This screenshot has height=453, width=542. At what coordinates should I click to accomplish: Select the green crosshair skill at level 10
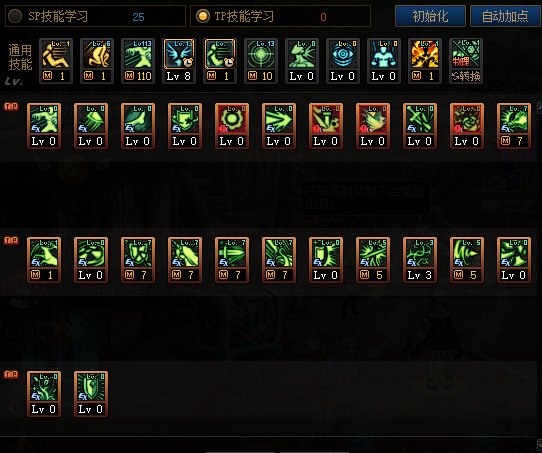[x=261, y=61]
